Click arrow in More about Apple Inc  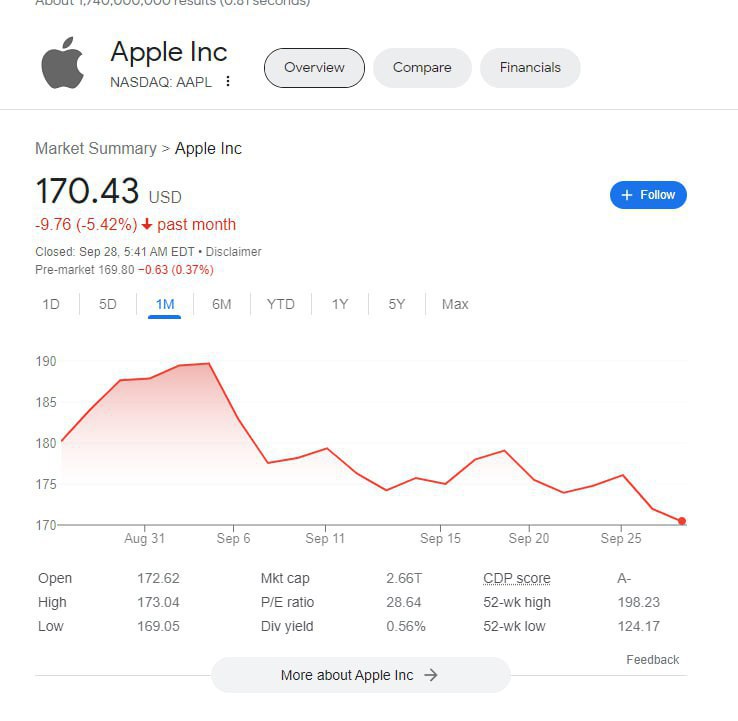(431, 675)
